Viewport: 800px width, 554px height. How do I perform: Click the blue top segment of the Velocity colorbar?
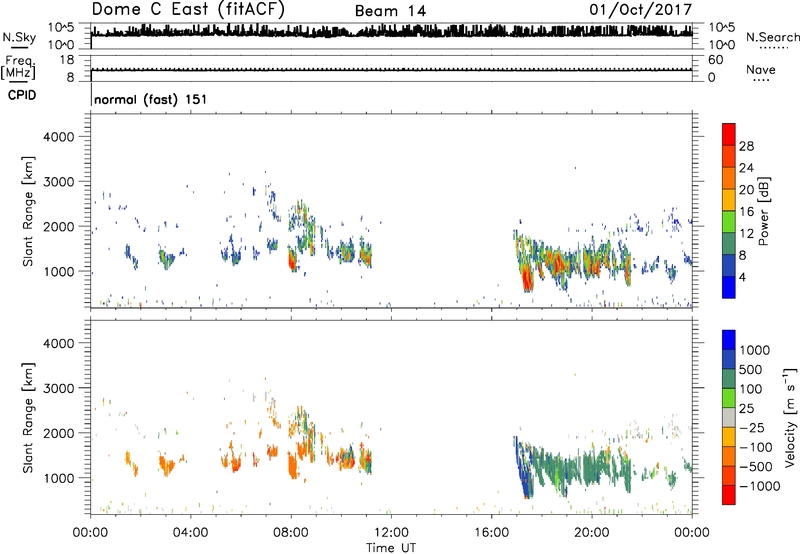click(729, 340)
